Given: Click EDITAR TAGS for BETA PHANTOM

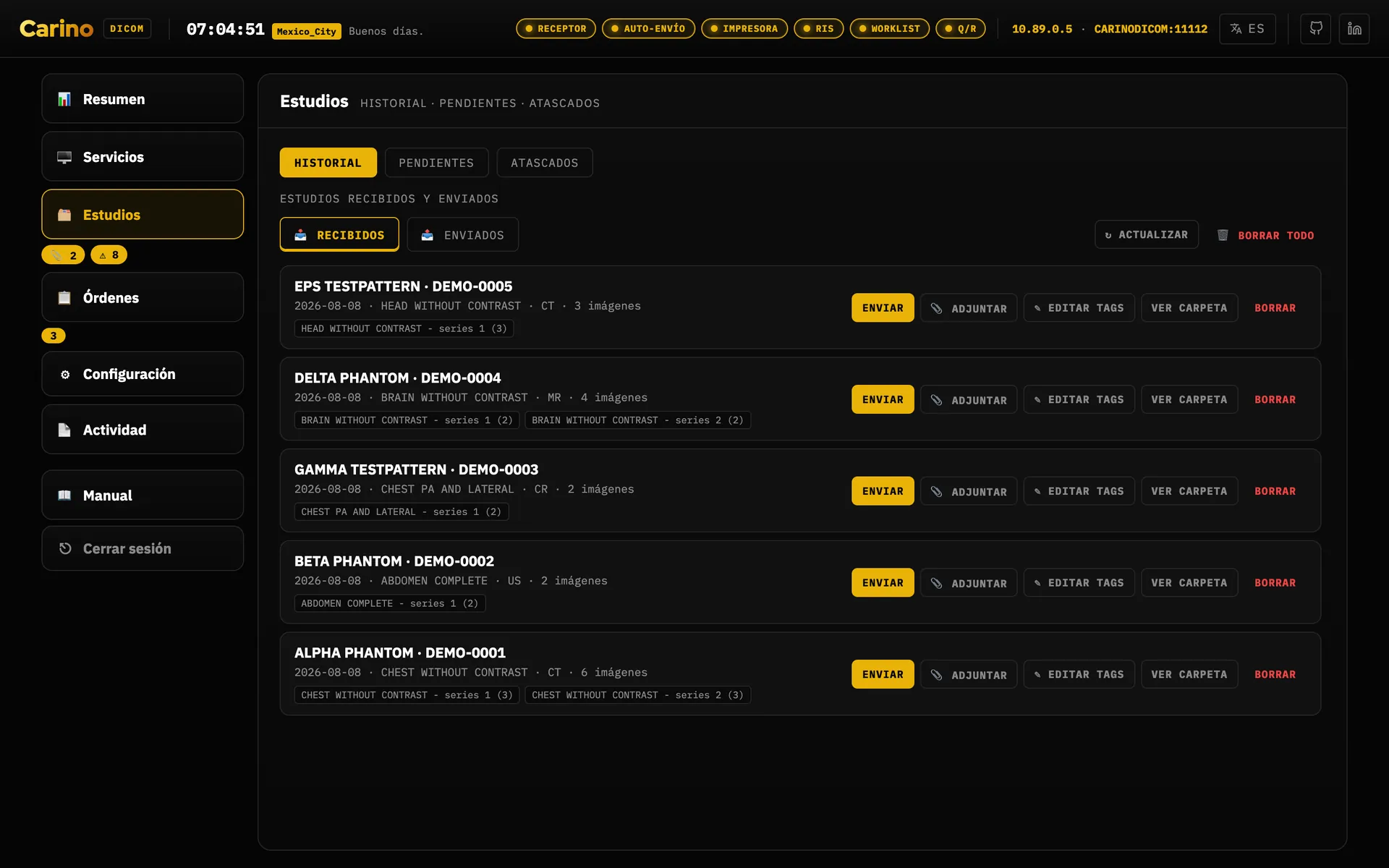Looking at the screenshot, I should click(1079, 582).
